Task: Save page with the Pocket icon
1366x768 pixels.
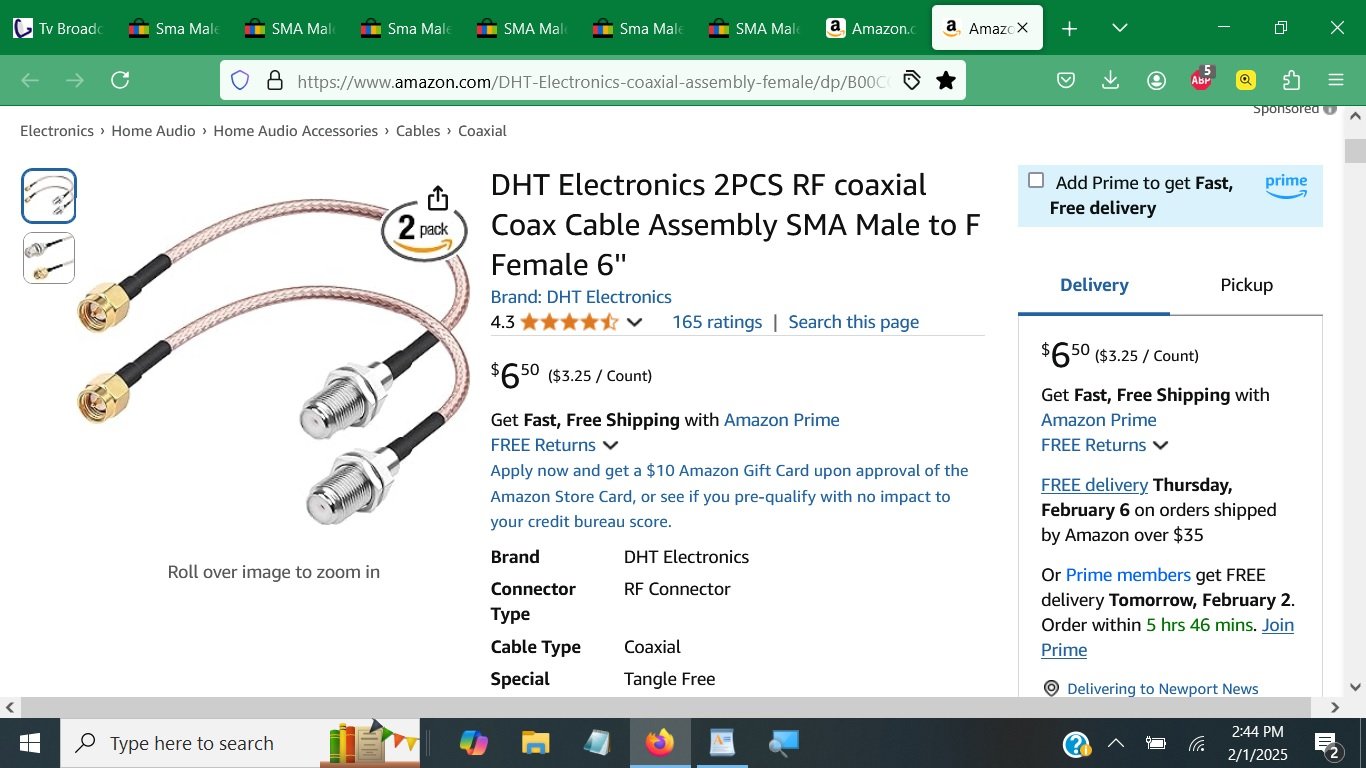Action: [1066, 81]
